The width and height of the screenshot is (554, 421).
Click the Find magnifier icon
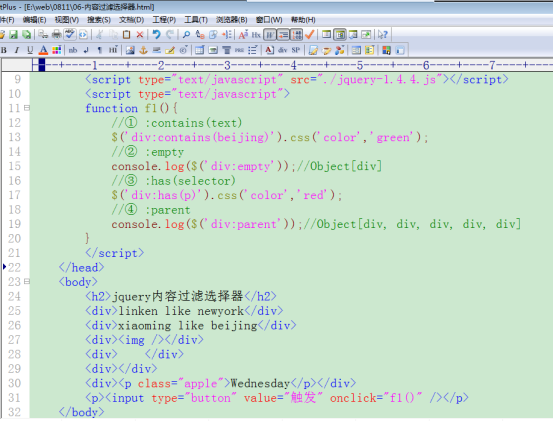186,34
